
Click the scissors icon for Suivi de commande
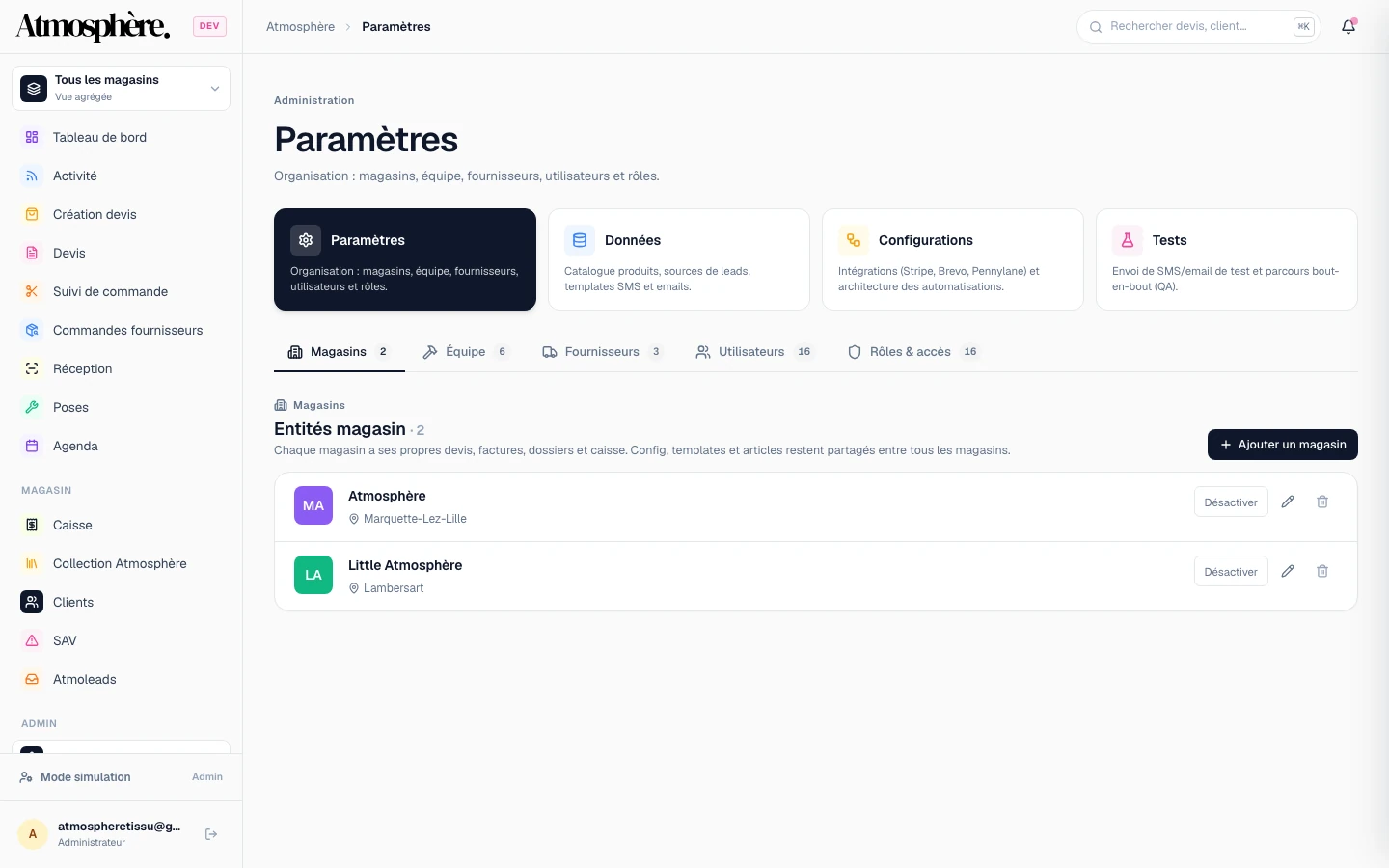click(32, 291)
